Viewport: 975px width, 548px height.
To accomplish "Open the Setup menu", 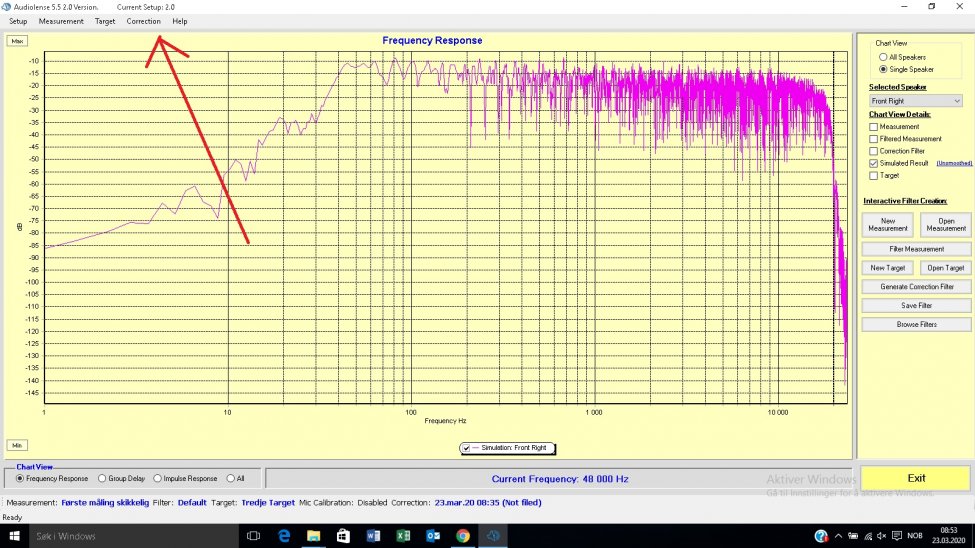I will pyautogui.click(x=18, y=21).
